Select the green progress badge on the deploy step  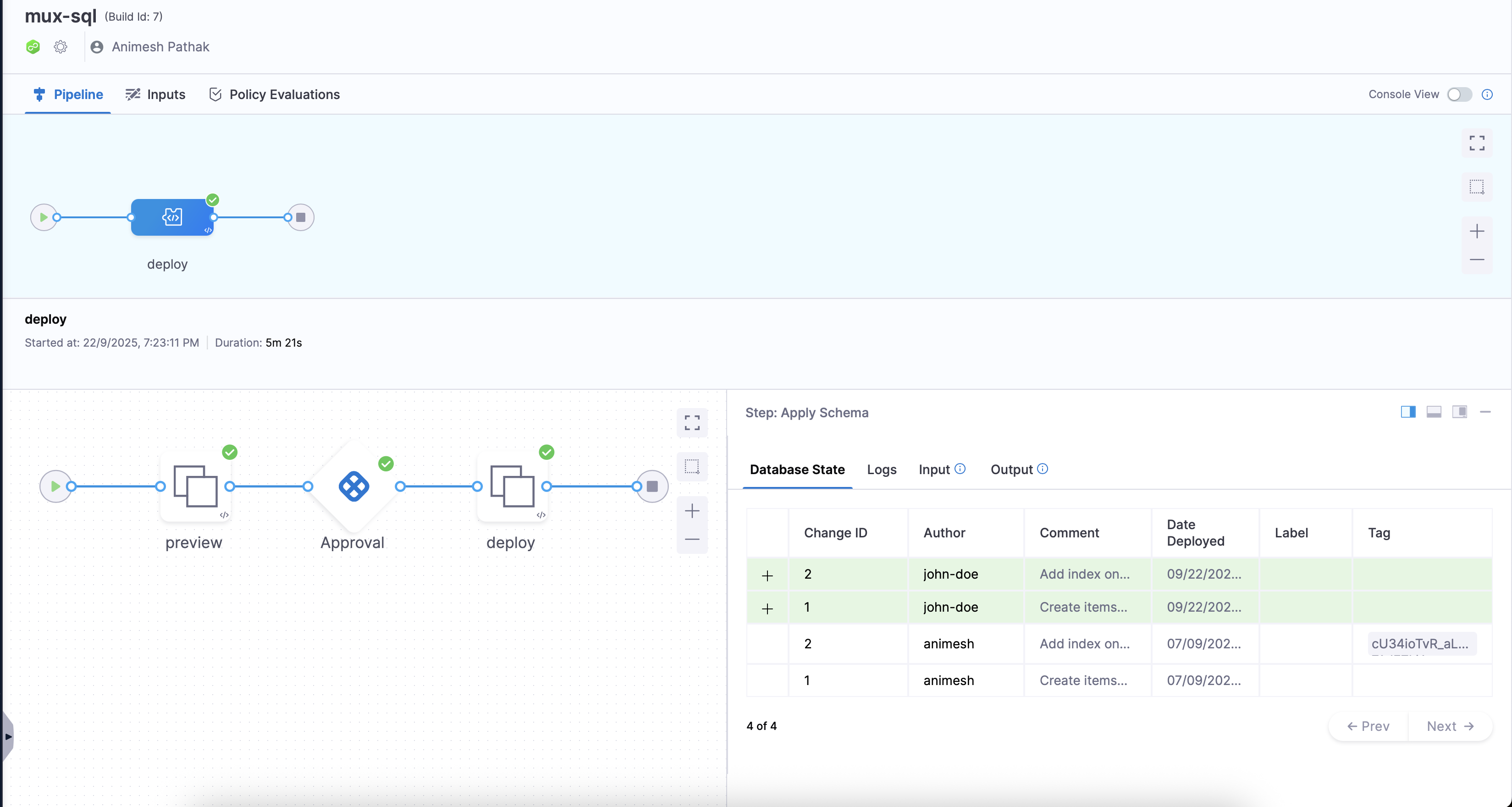546,452
